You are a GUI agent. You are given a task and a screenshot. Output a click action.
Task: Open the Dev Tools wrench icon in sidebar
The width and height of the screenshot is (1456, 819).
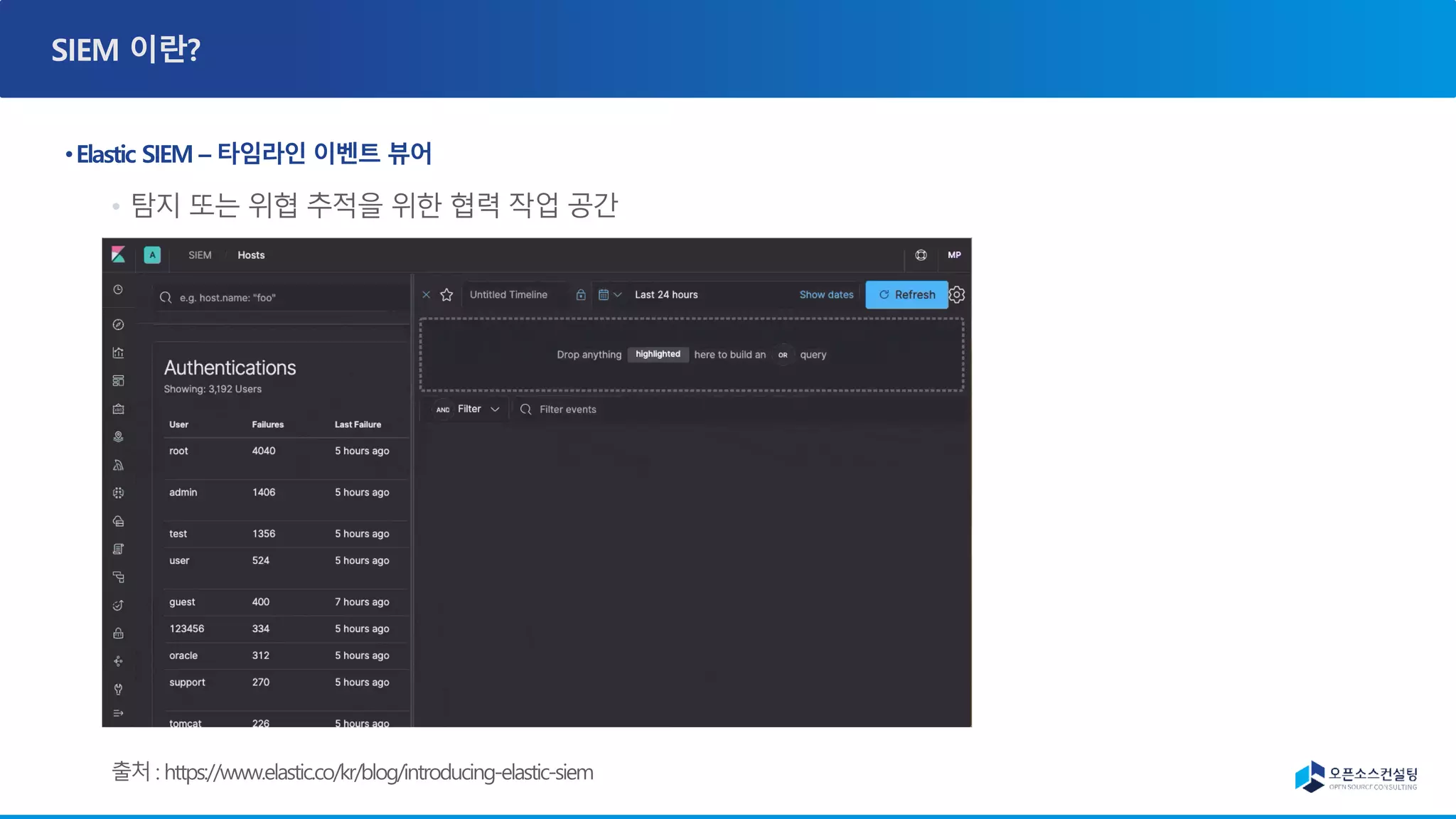click(x=119, y=689)
